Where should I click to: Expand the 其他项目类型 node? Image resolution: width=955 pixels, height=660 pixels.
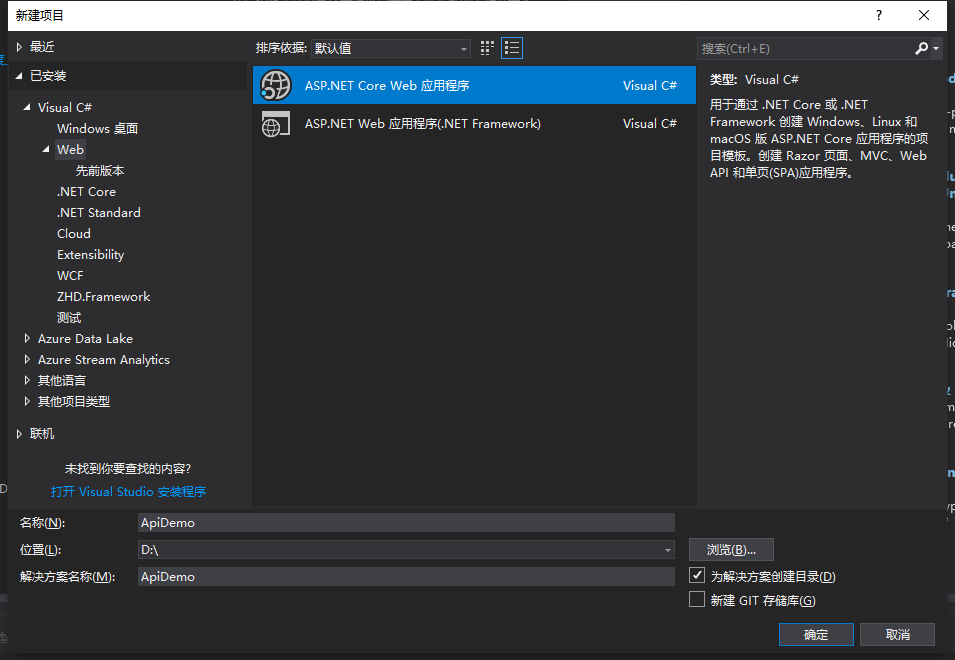tap(27, 401)
